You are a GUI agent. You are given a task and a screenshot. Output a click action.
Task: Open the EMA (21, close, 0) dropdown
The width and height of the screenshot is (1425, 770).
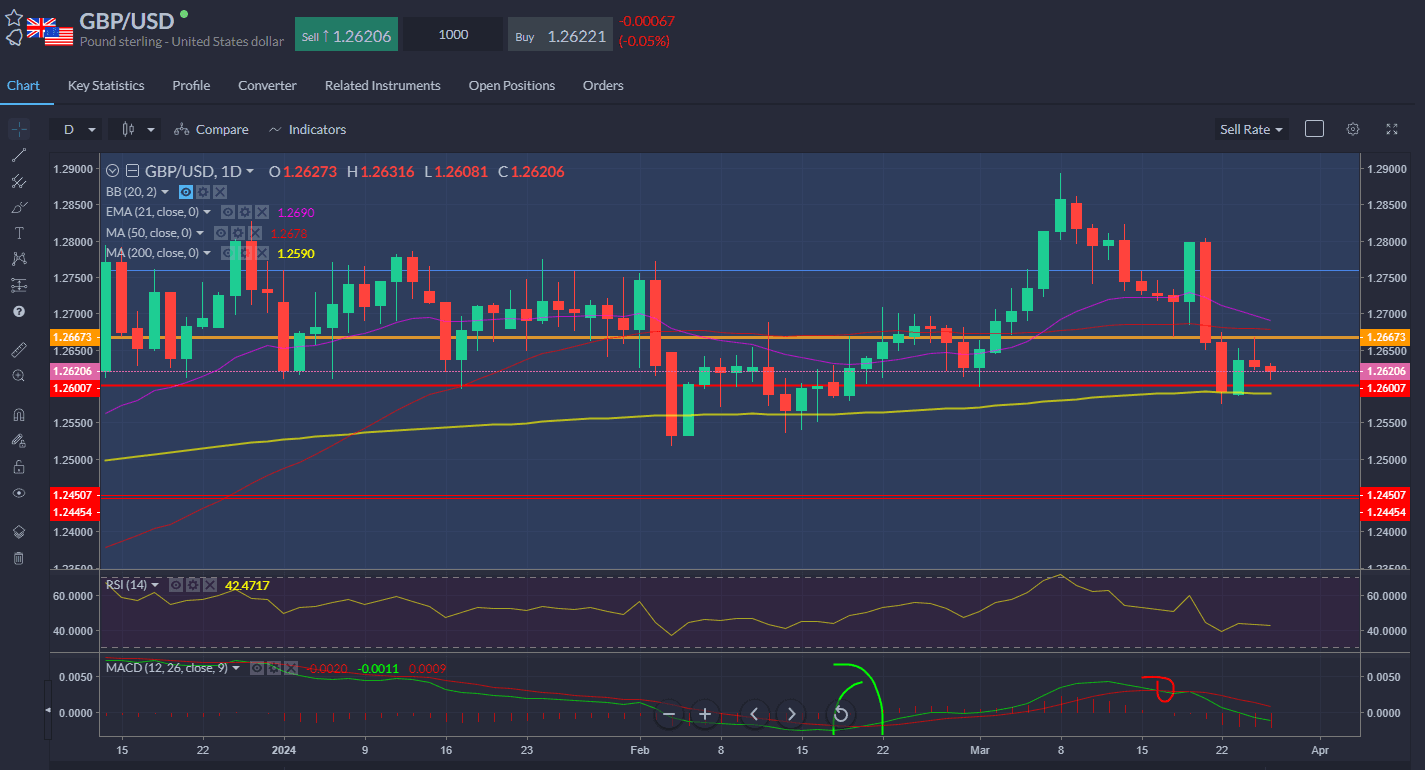(x=207, y=212)
